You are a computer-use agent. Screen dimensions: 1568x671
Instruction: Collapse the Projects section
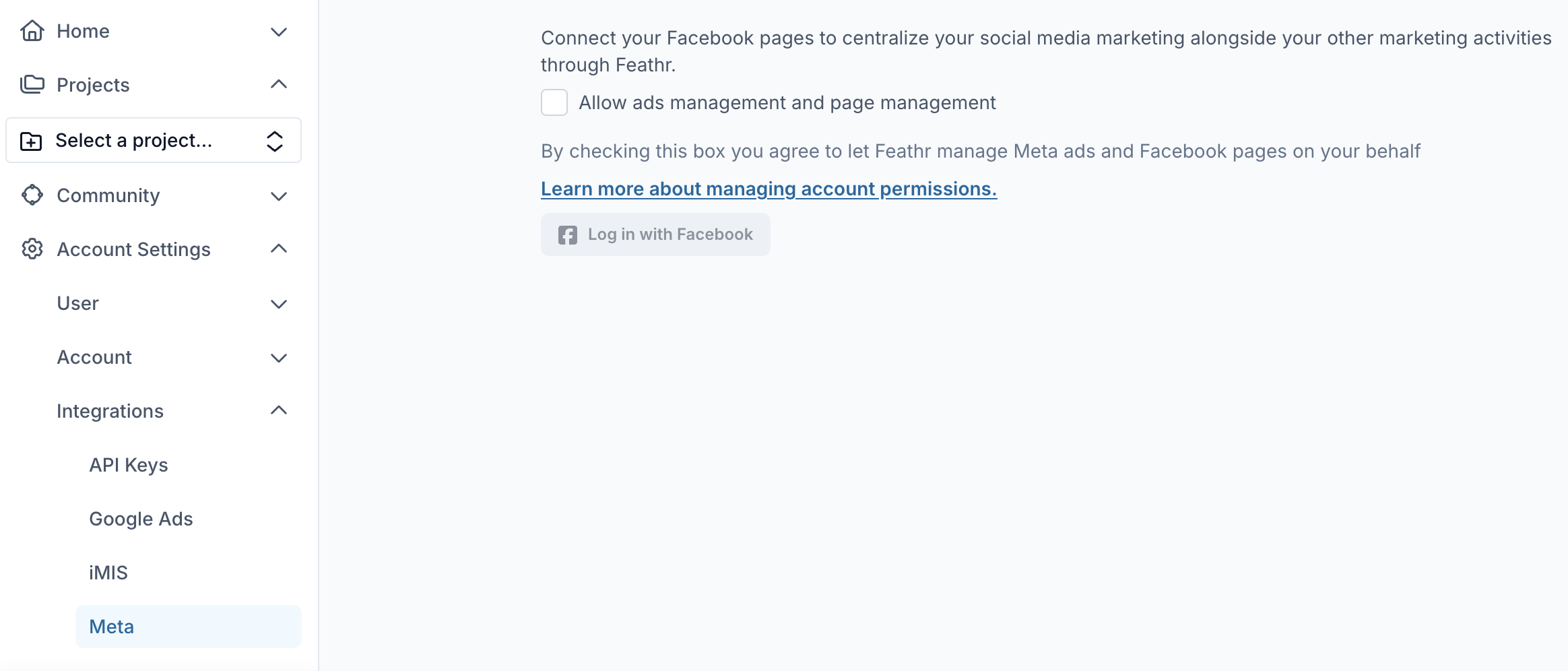click(279, 84)
